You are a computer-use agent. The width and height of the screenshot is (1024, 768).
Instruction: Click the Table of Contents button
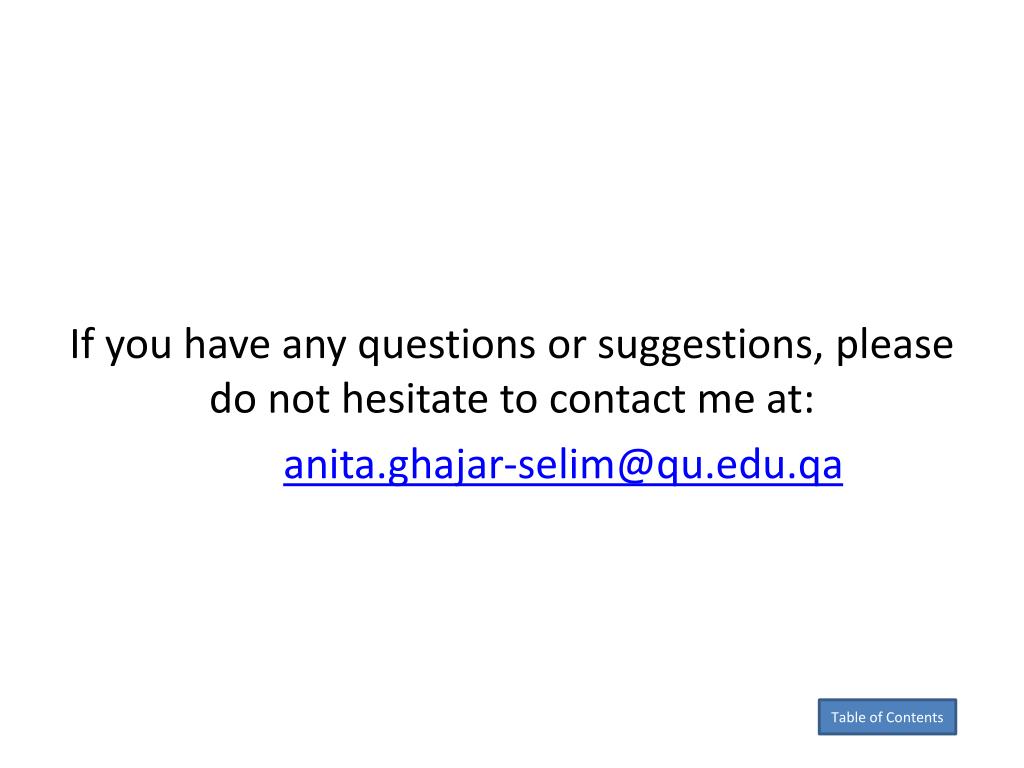(887, 716)
